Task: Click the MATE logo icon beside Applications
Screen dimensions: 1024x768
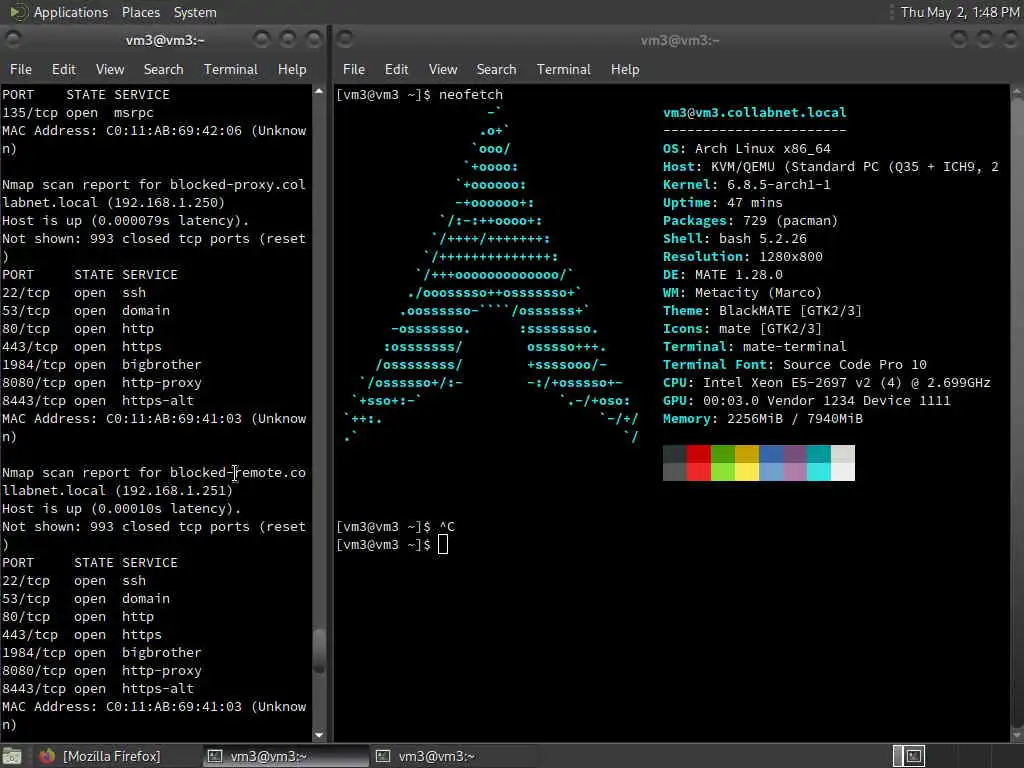Action: coord(18,12)
